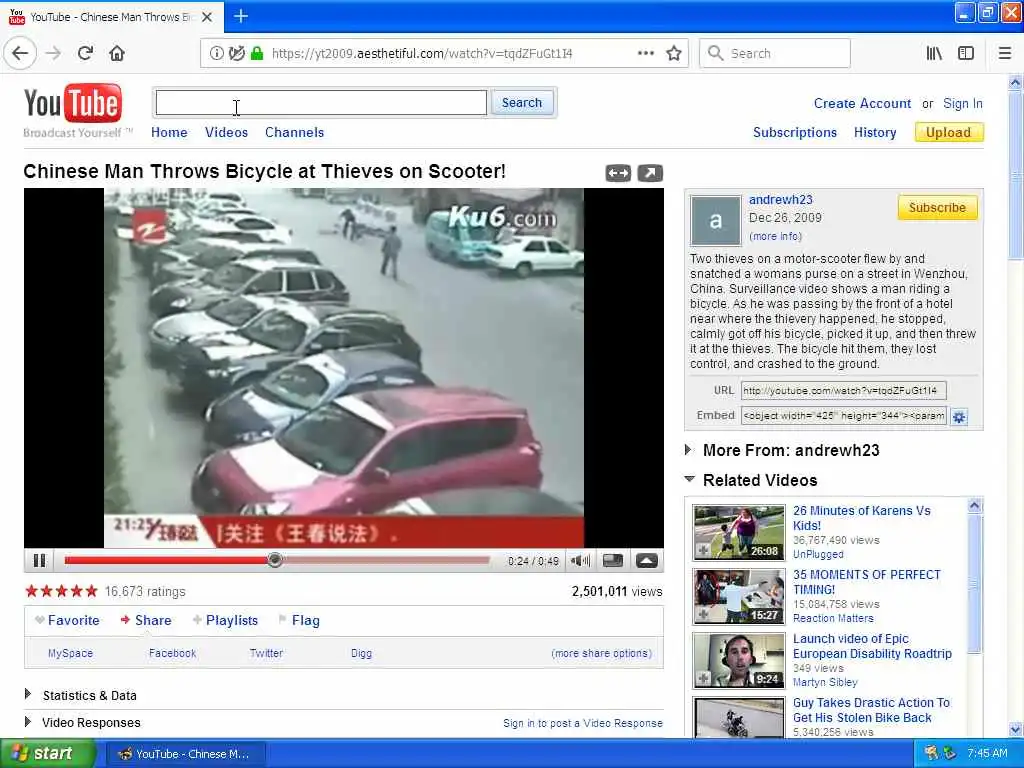Pop out the video with the arrow icon
The width and height of the screenshot is (1024, 768).
tap(650, 173)
